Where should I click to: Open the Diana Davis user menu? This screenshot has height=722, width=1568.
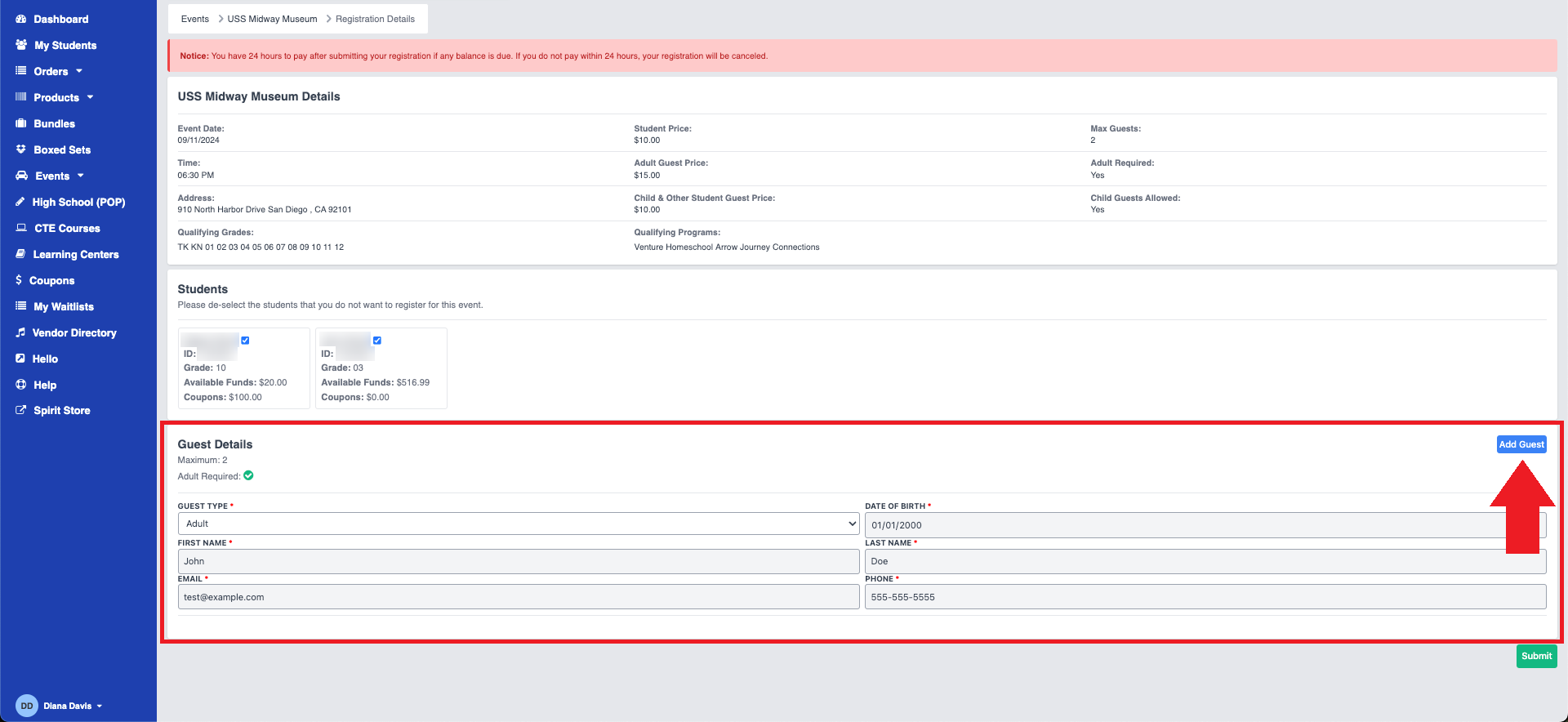click(x=73, y=706)
